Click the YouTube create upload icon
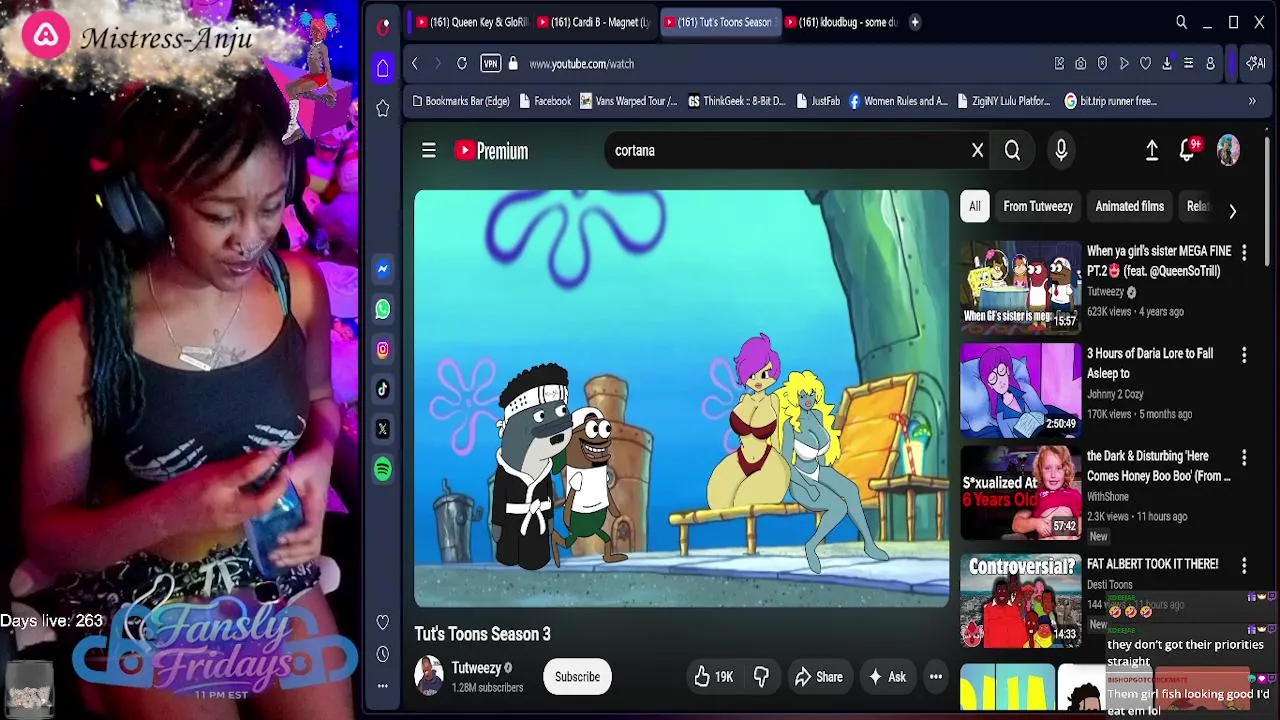This screenshot has width=1280, height=720. (x=1152, y=151)
